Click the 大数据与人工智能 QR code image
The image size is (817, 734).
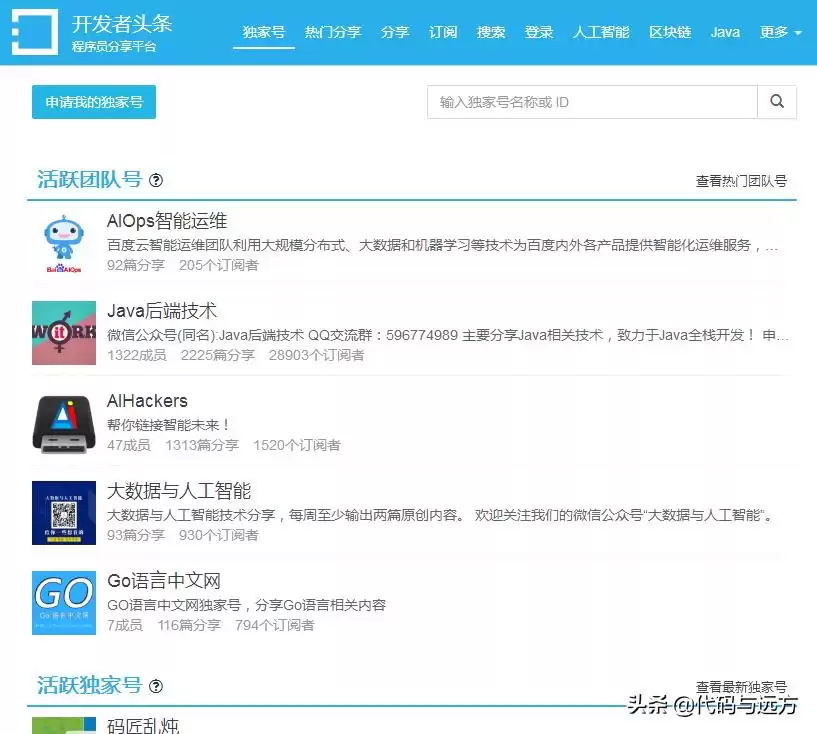tap(63, 513)
